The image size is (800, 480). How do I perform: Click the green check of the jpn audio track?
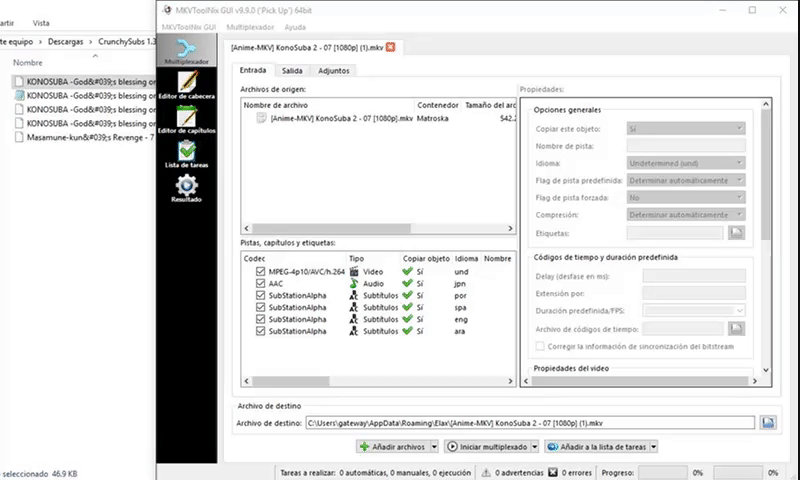click(x=407, y=283)
